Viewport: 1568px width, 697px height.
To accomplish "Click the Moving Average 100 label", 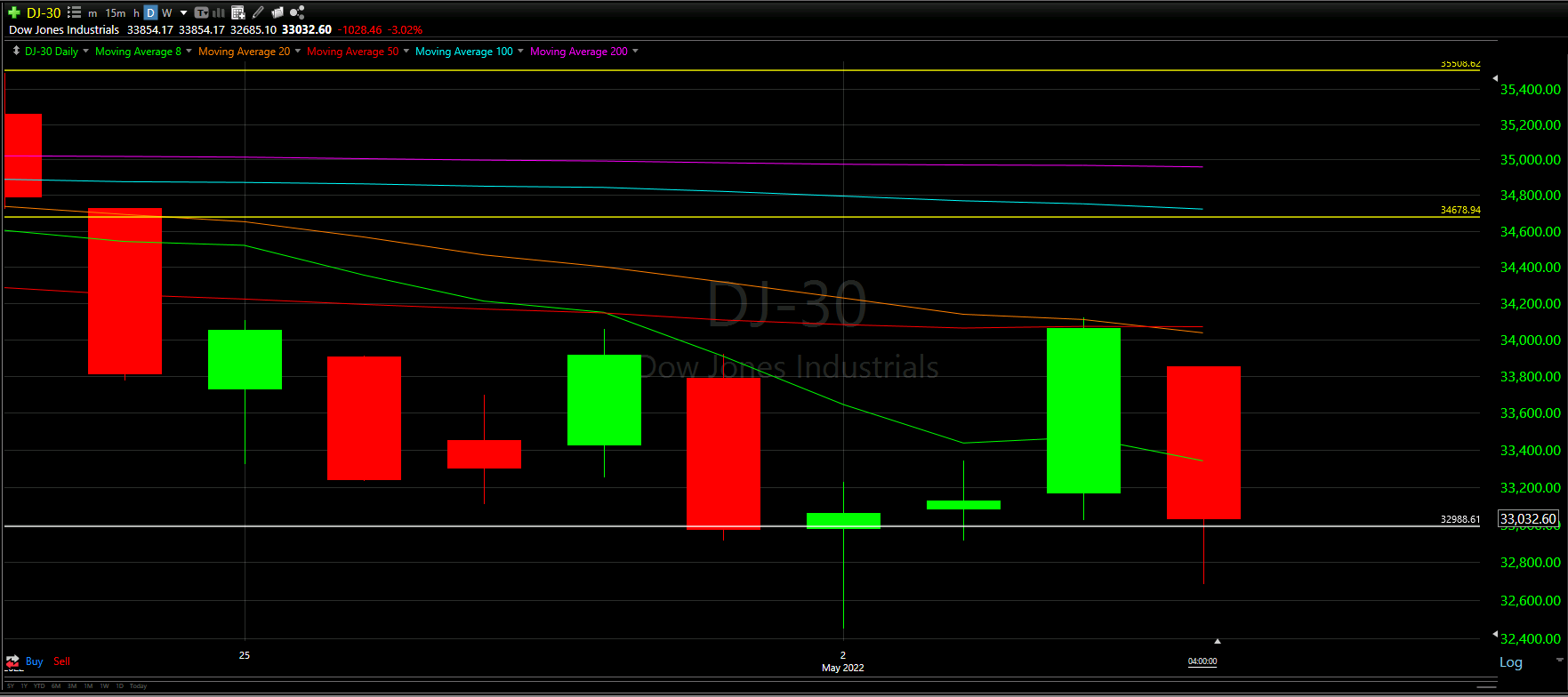I will (x=464, y=52).
